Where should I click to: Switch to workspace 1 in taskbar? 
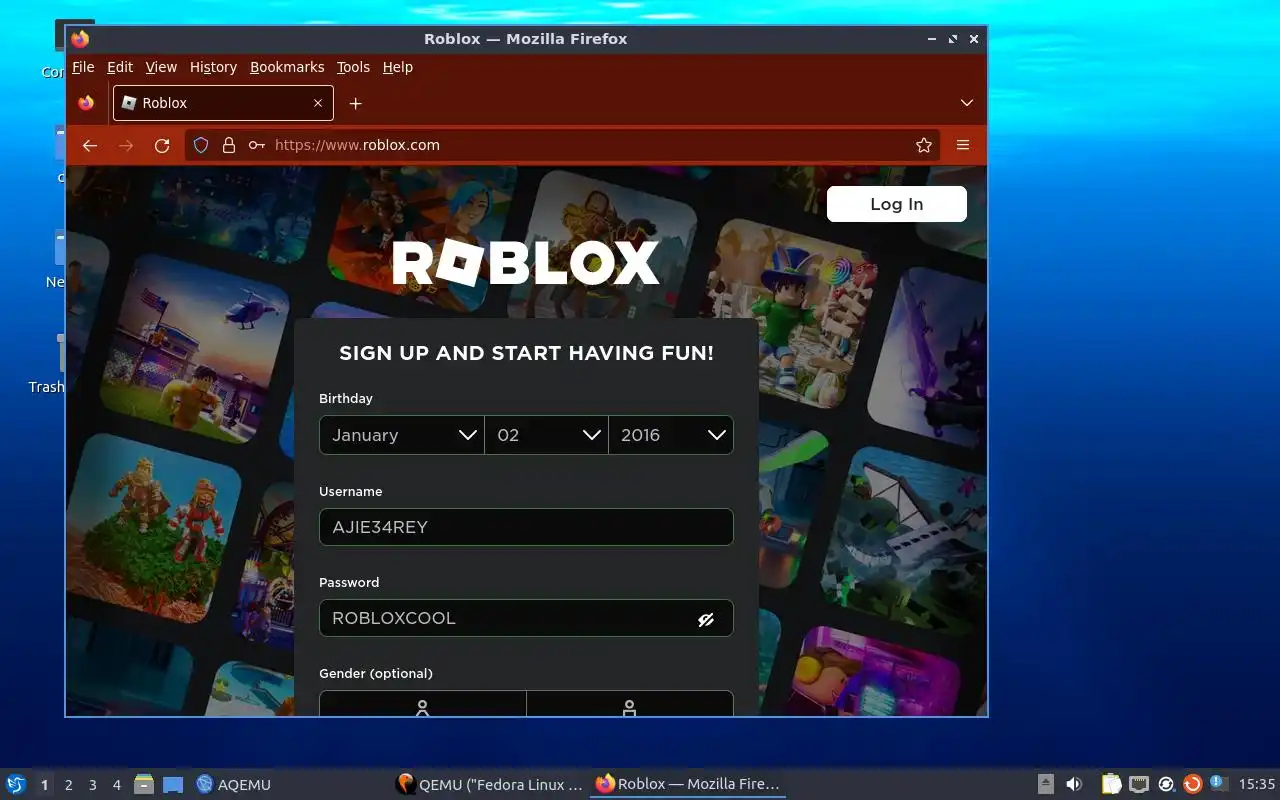tap(44, 785)
